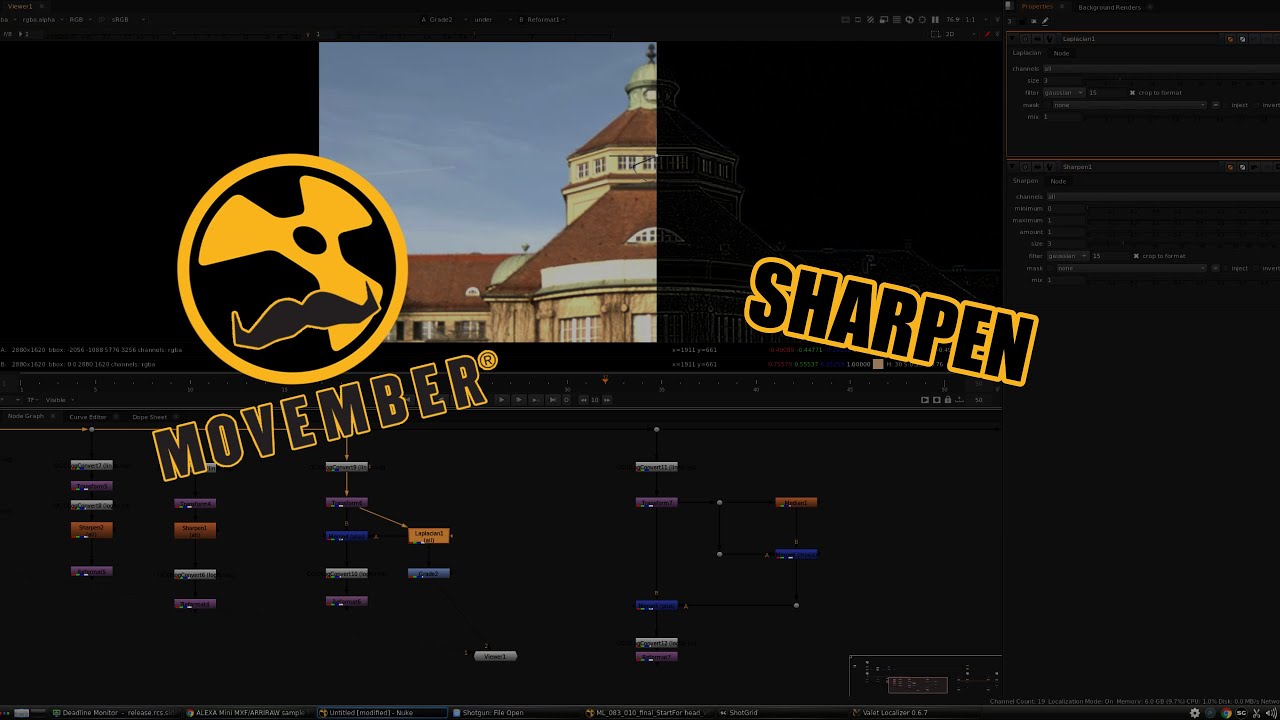Open Untitled [modified] - Nuke taskbar item
This screenshot has width=1280, height=720.
click(383, 713)
